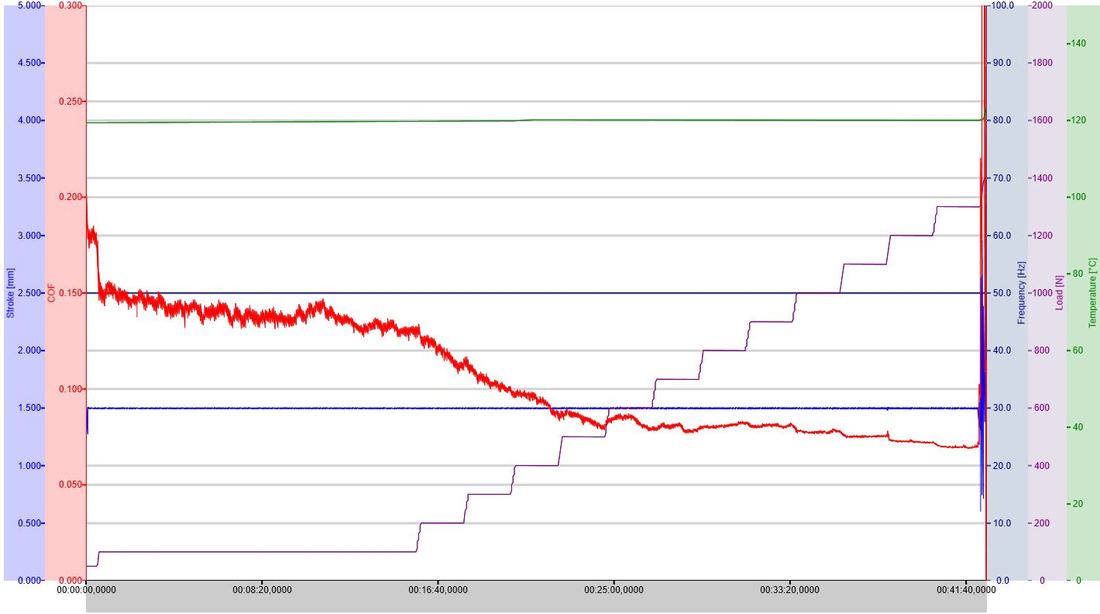Click the 90.0 tick on Frequency axis
The image size is (1100, 614).
1002,63
